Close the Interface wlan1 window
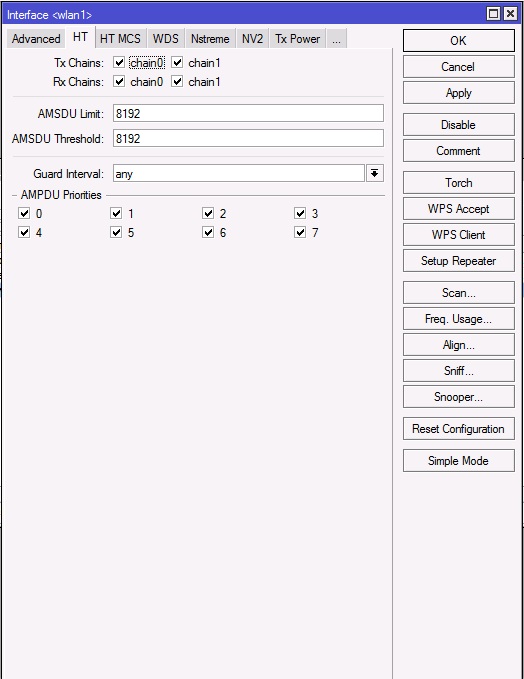Screen dimensions: 524x679 tap(510, 14)
